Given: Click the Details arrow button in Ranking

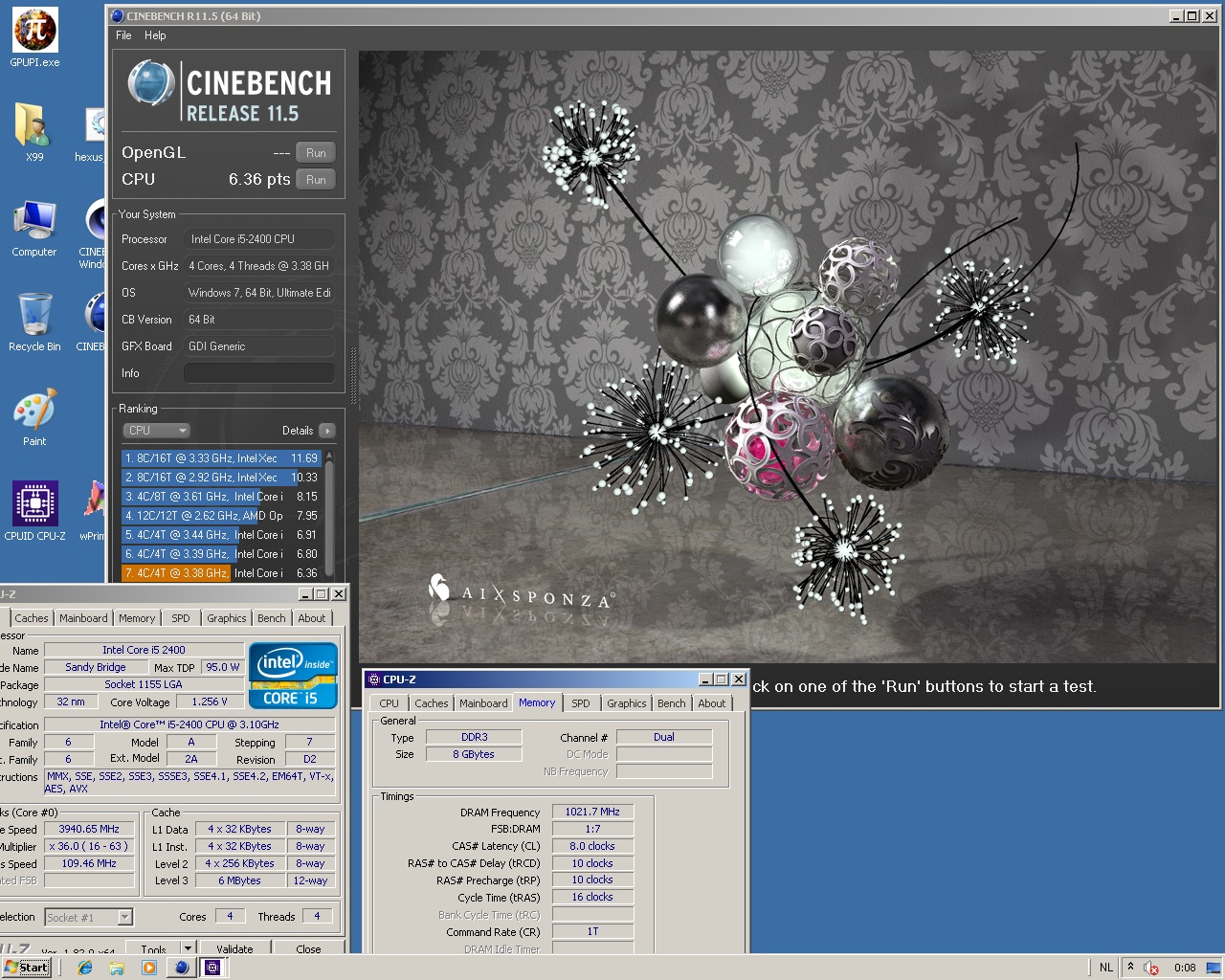Looking at the screenshot, I should pos(327,431).
